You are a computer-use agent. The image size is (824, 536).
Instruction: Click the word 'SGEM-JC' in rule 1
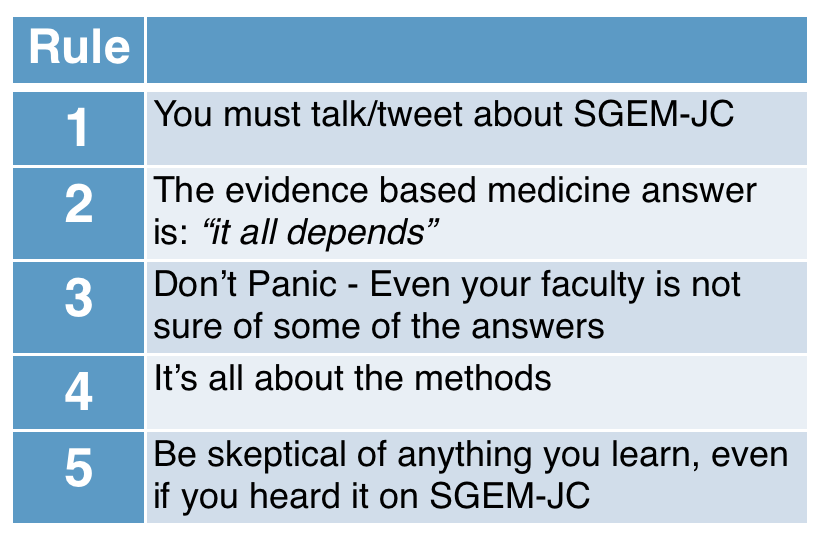(654, 114)
